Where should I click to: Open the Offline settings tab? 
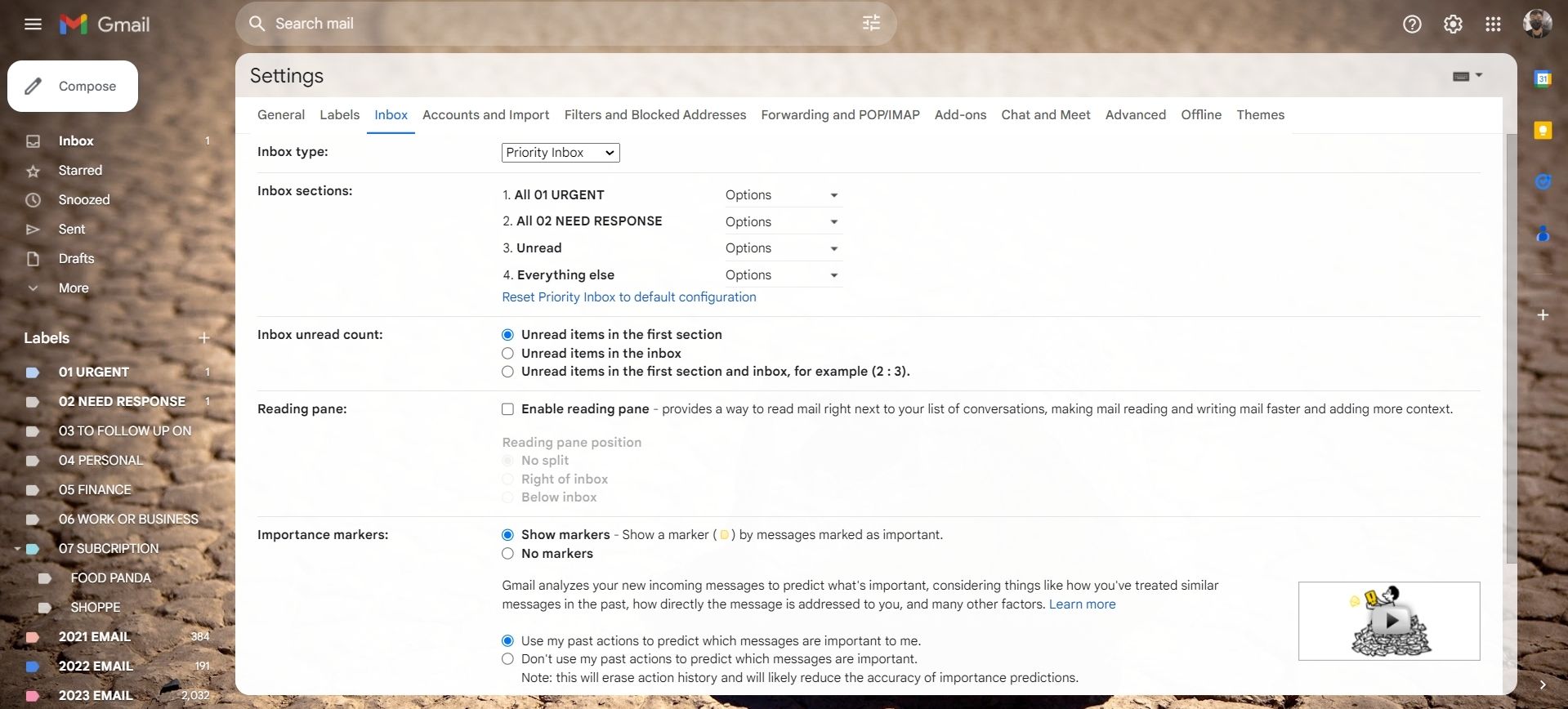pyautogui.click(x=1201, y=115)
